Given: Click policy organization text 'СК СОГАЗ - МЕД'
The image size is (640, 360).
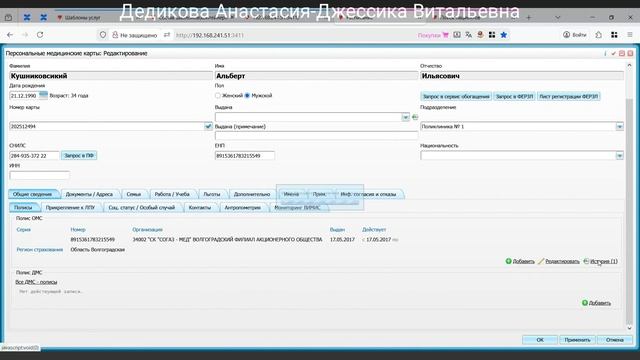Looking at the screenshot, I should click(x=227, y=240).
